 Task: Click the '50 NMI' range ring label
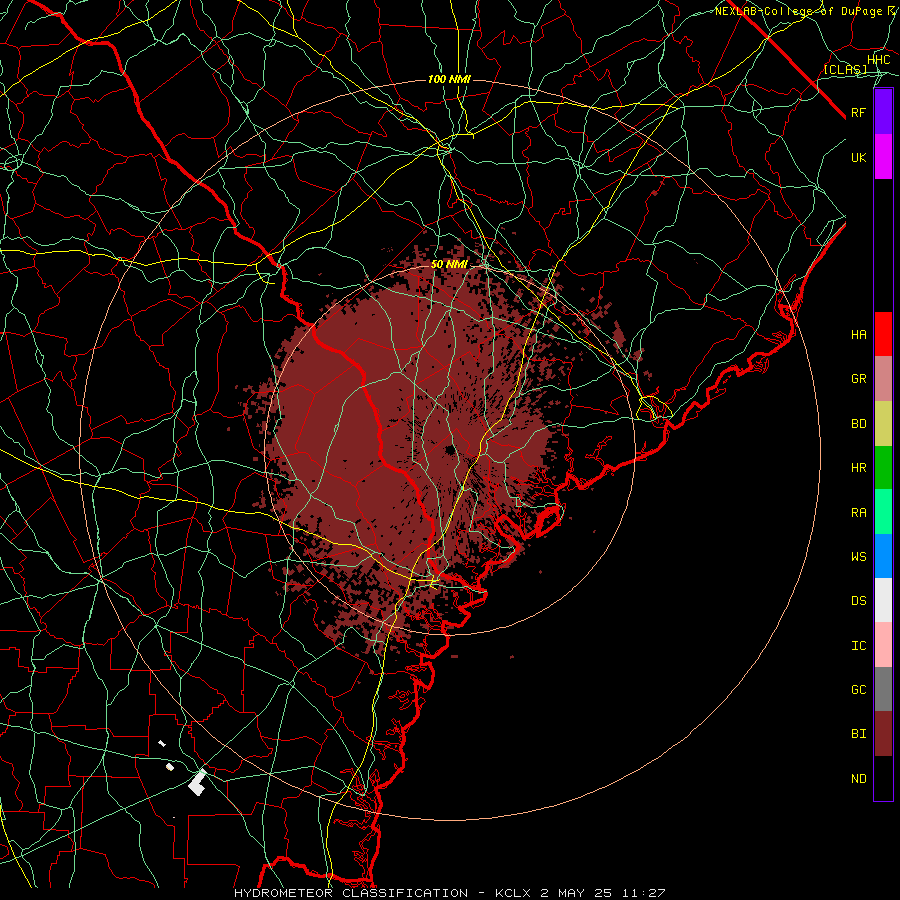(449, 264)
